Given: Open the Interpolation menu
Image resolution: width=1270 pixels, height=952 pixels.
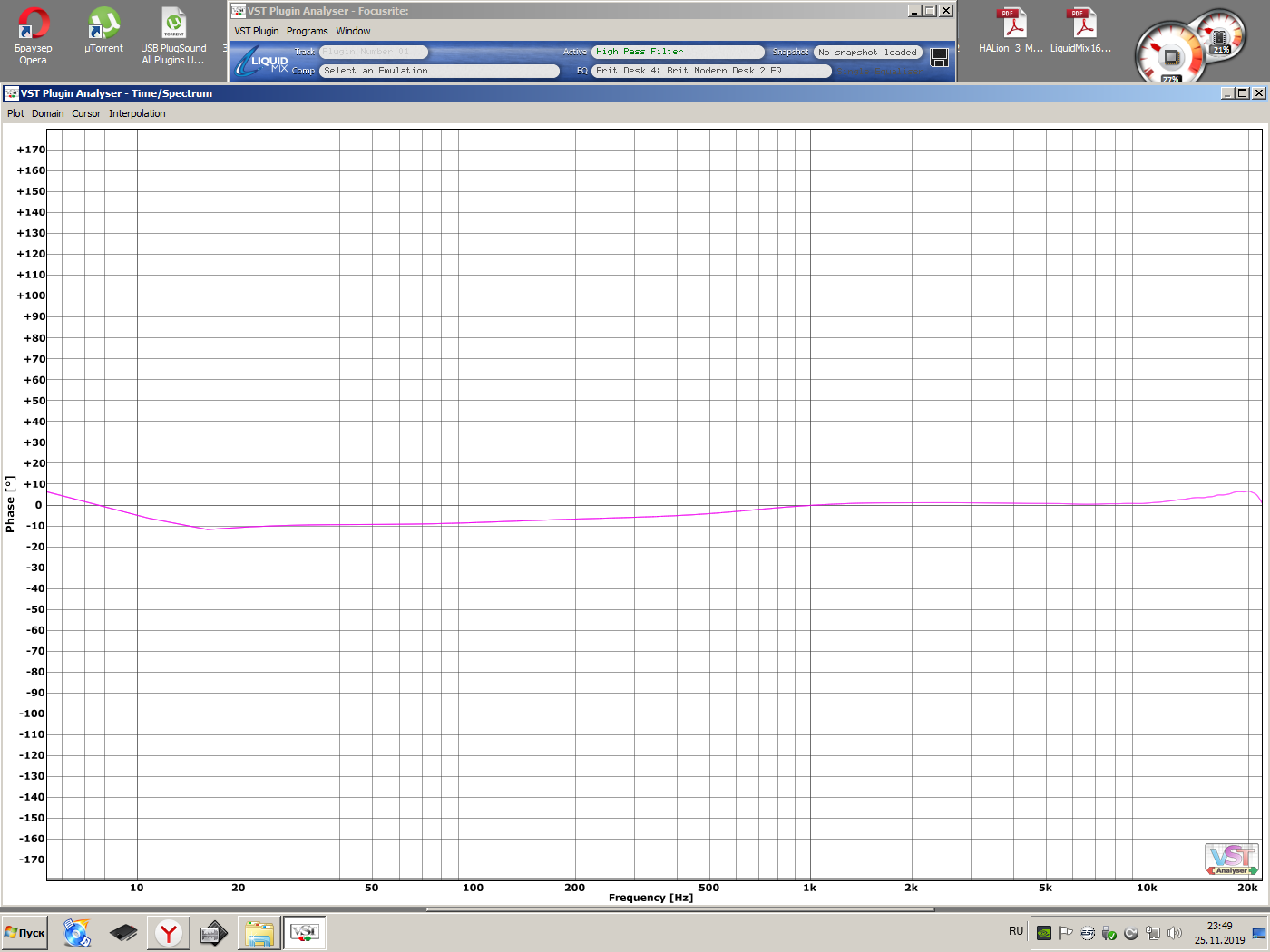Looking at the screenshot, I should coord(137,113).
